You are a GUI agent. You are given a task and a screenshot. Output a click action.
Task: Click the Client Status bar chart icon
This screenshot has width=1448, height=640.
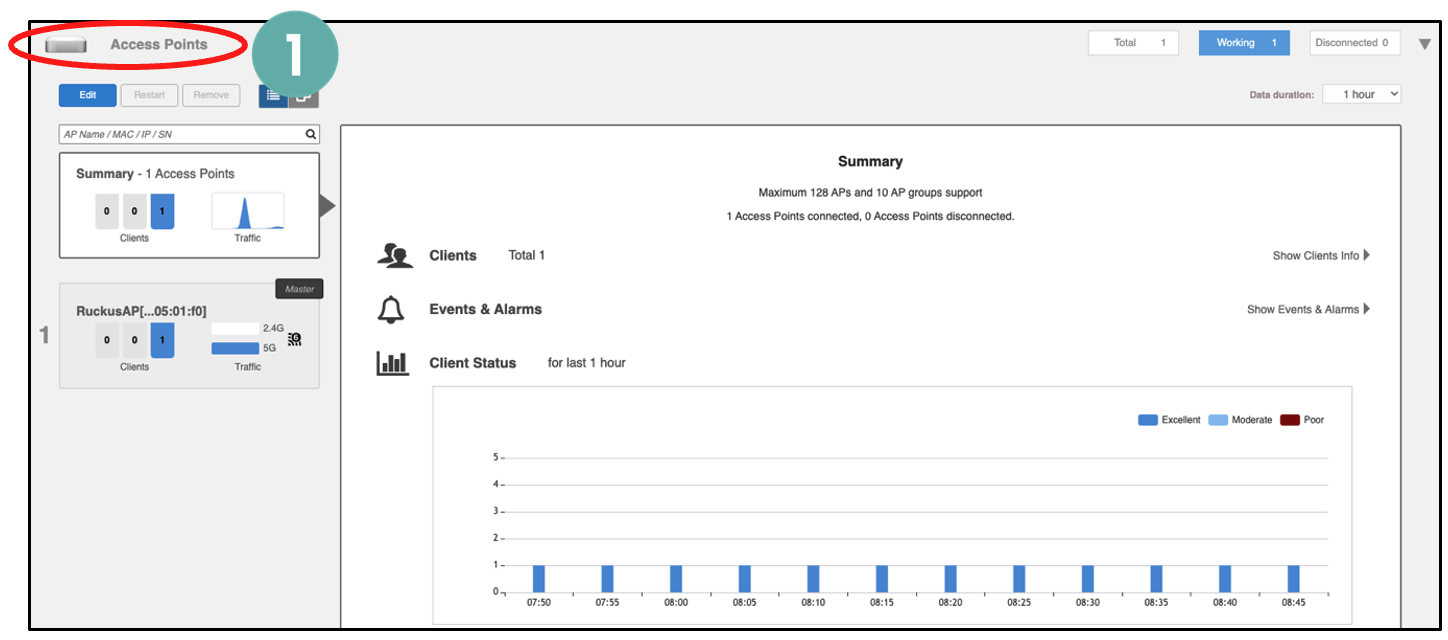[392, 363]
